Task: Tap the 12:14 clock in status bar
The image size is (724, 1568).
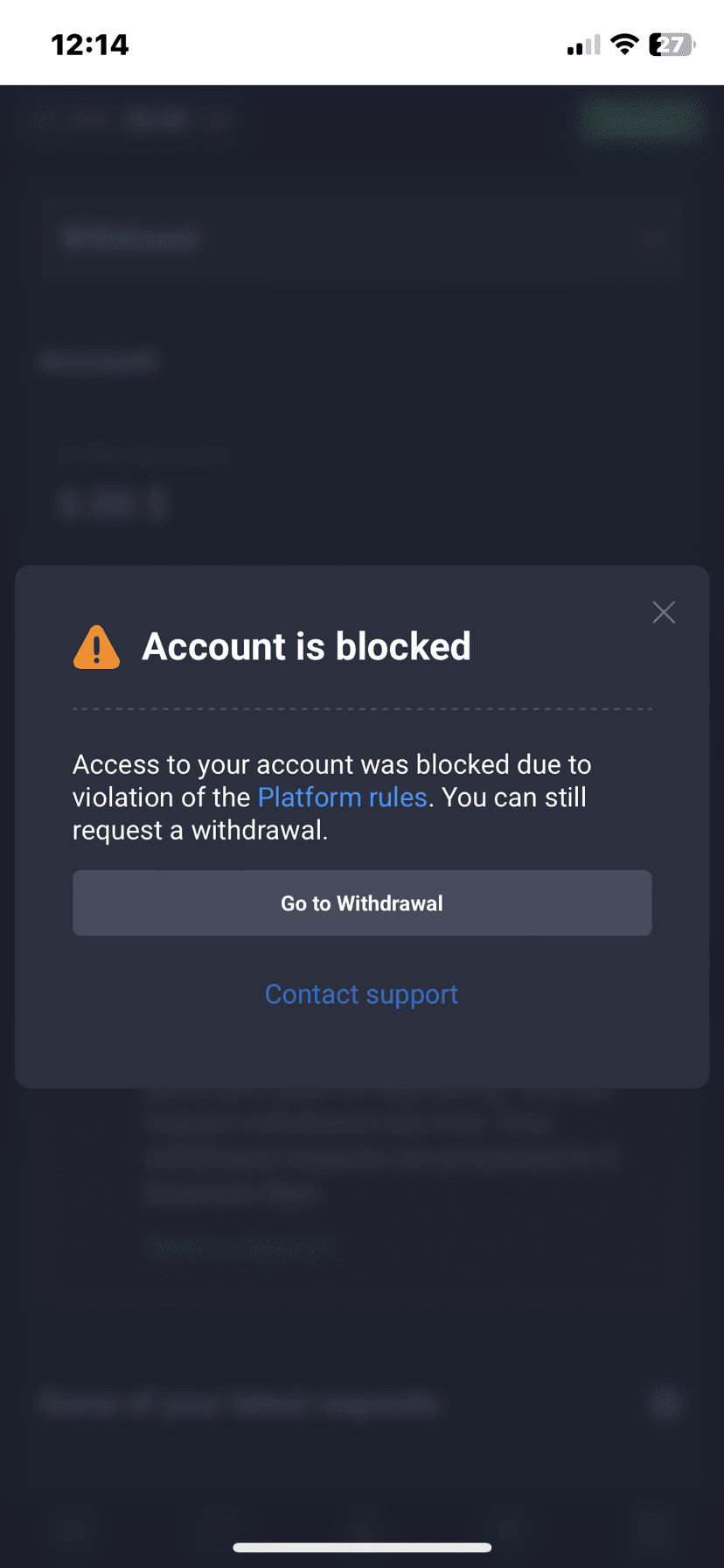Action: [x=90, y=45]
